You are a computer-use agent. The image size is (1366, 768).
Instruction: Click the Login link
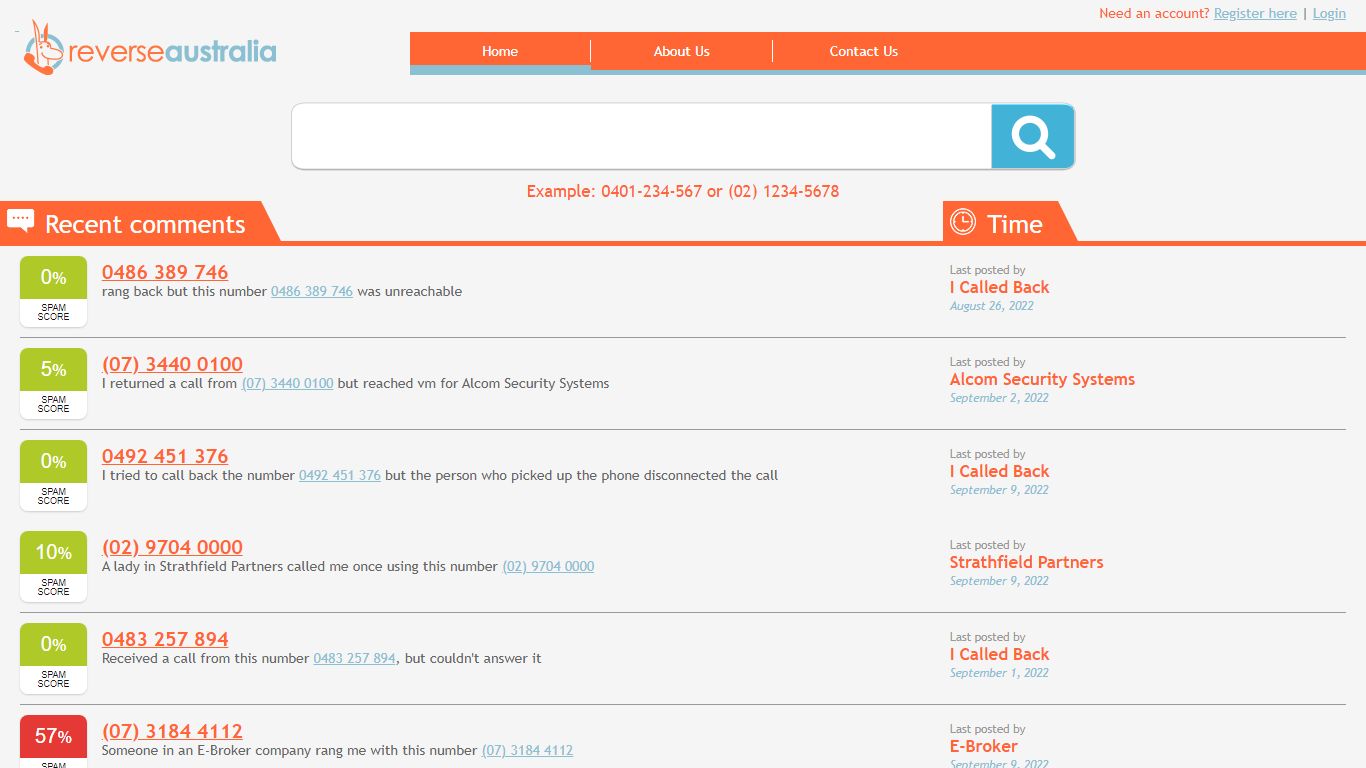1329,13
